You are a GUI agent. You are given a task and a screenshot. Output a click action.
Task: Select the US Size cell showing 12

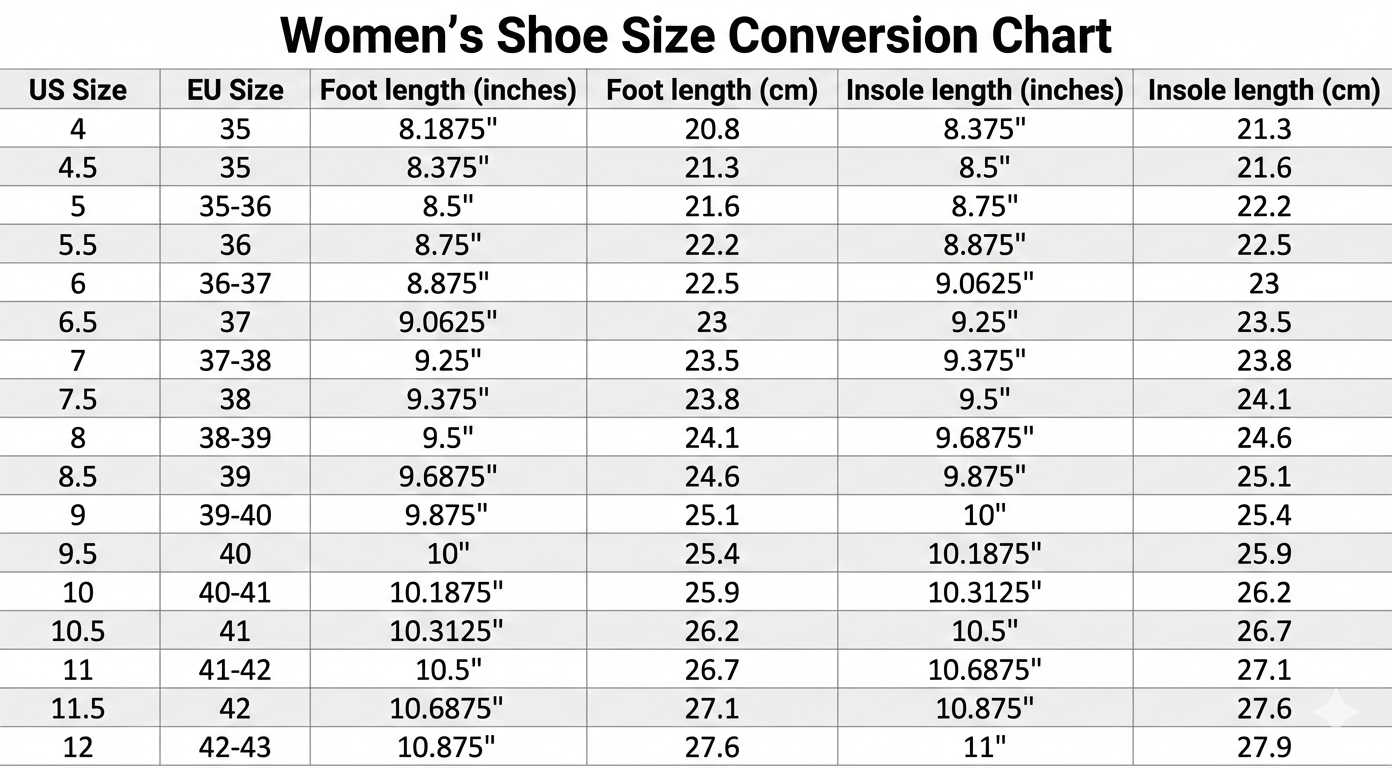click(78, 747)
